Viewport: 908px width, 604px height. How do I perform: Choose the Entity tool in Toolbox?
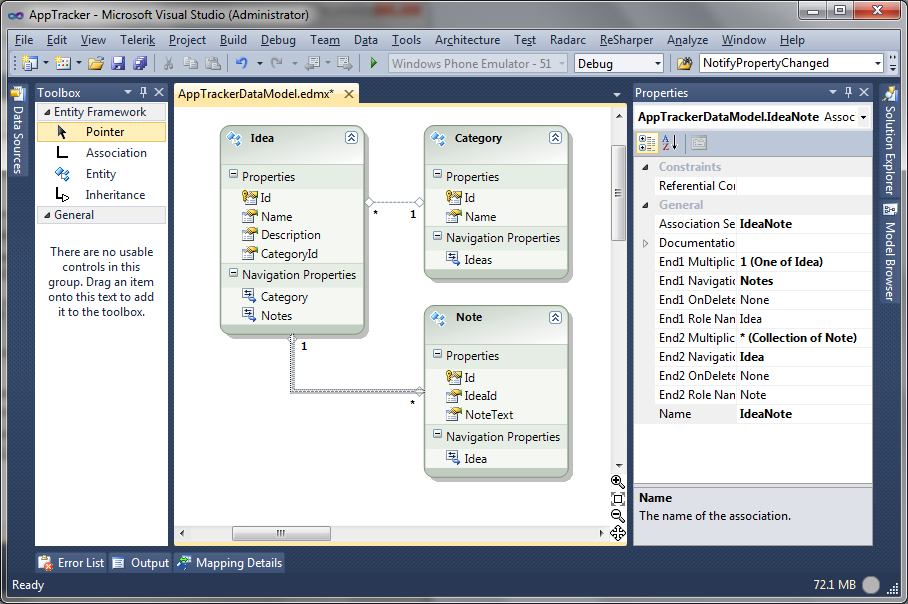tap(101, 174)
